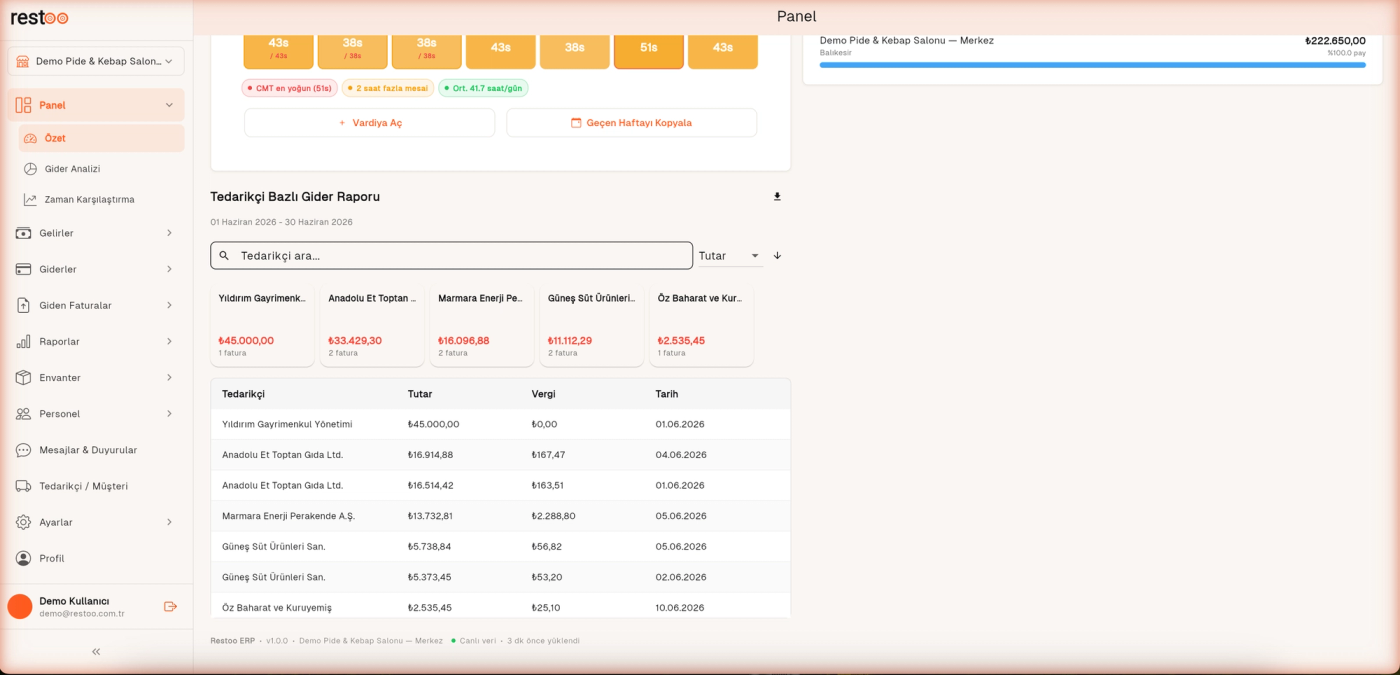1400x675 pixels.
Task: Open Gider Analizi page
Action: [101, 169]
